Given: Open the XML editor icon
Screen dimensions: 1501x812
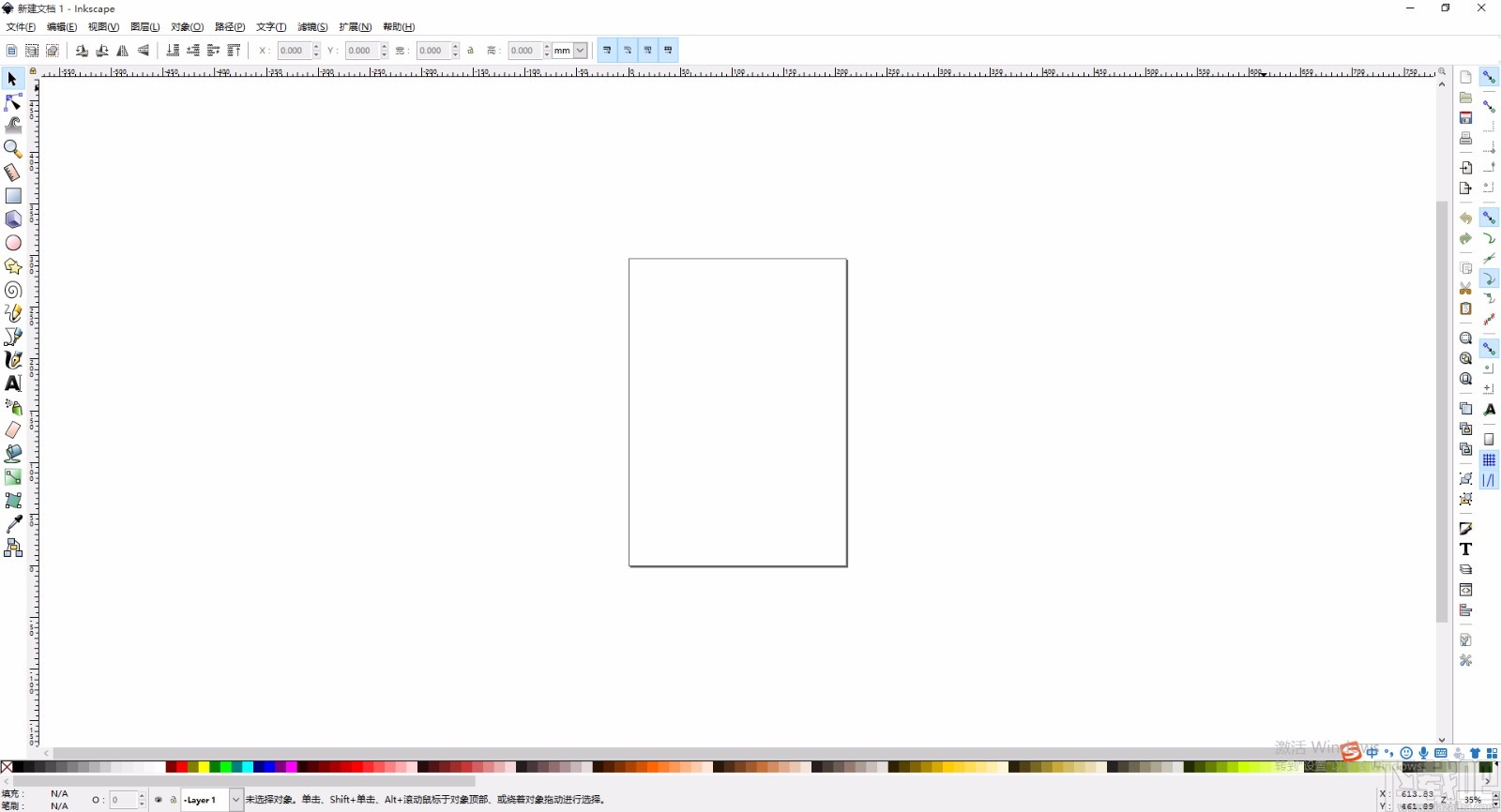Looking at the screenshot, I should pos(1465,590).
